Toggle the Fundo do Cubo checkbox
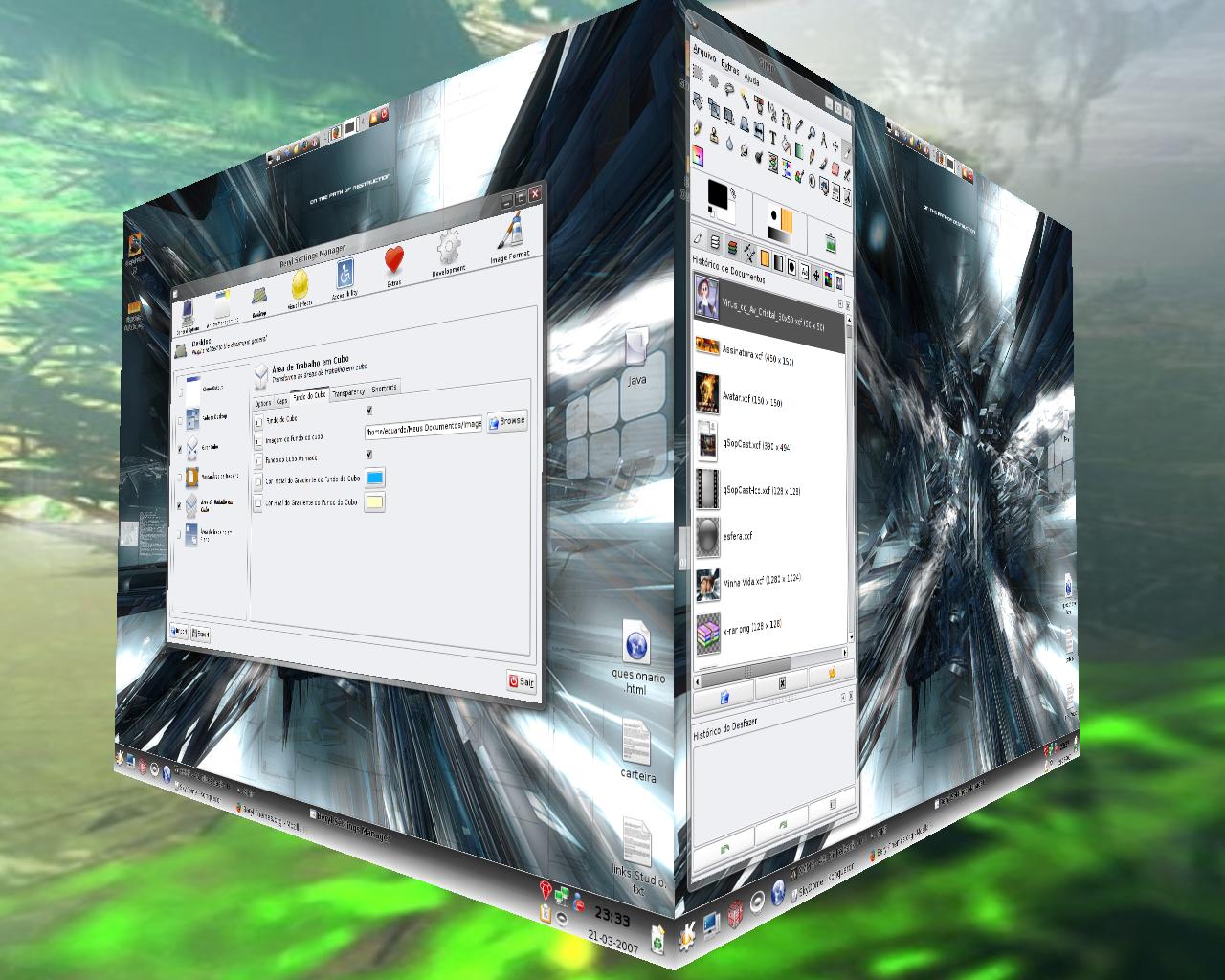The height and width of the screenshot is (980, 1225). [x=369, y=411]
